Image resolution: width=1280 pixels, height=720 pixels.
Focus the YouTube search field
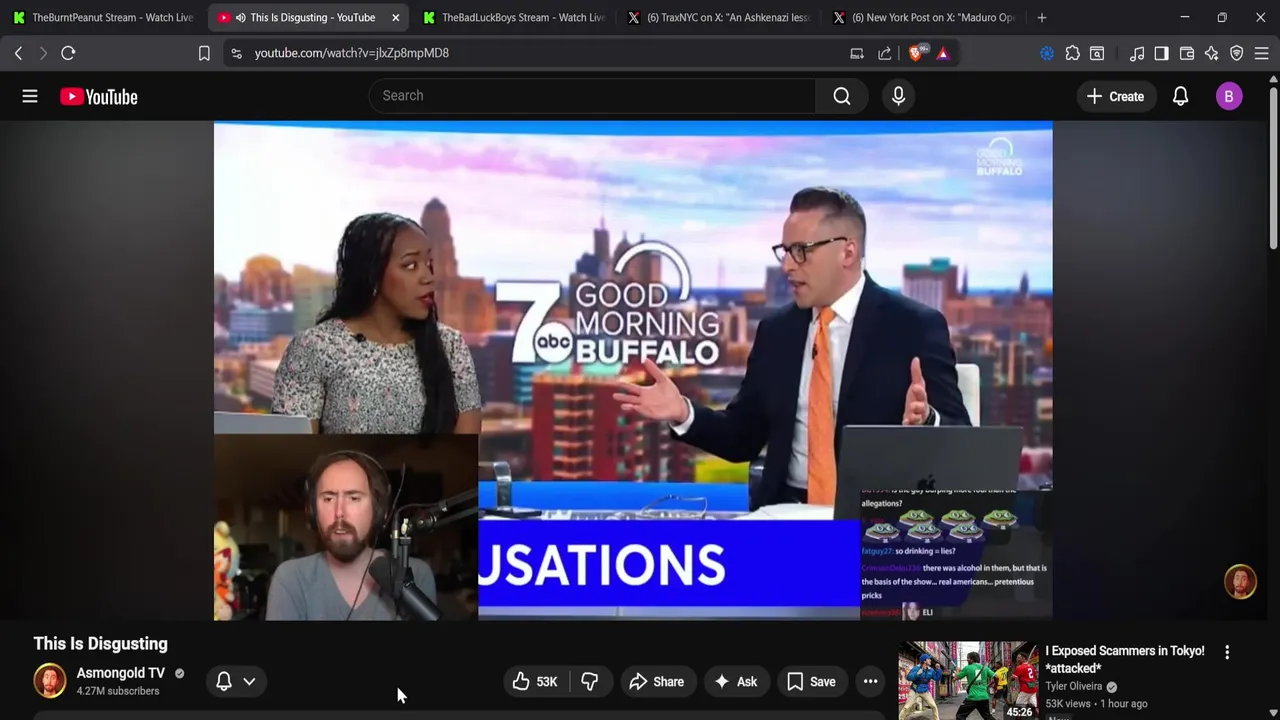[592, 96]
